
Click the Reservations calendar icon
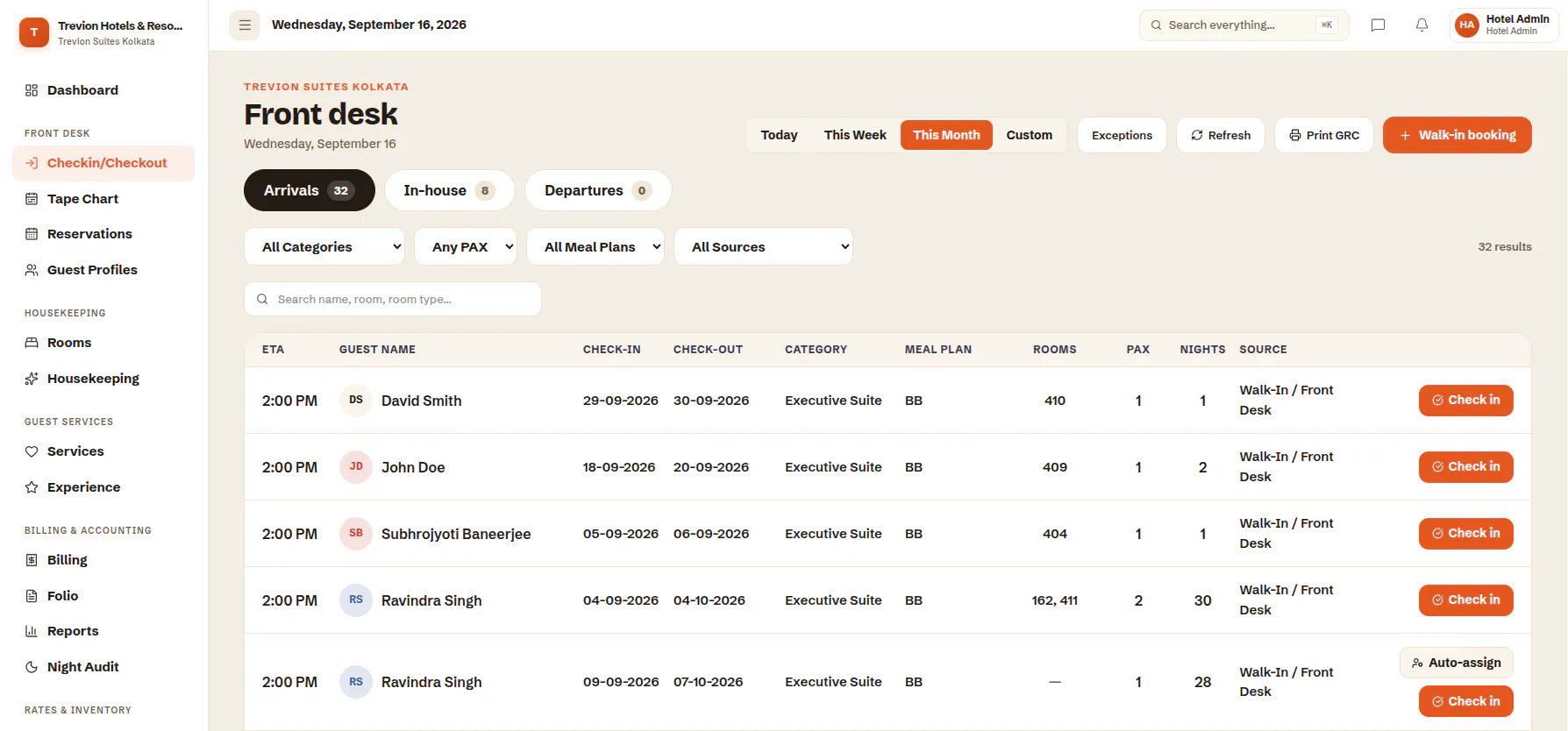32,234
